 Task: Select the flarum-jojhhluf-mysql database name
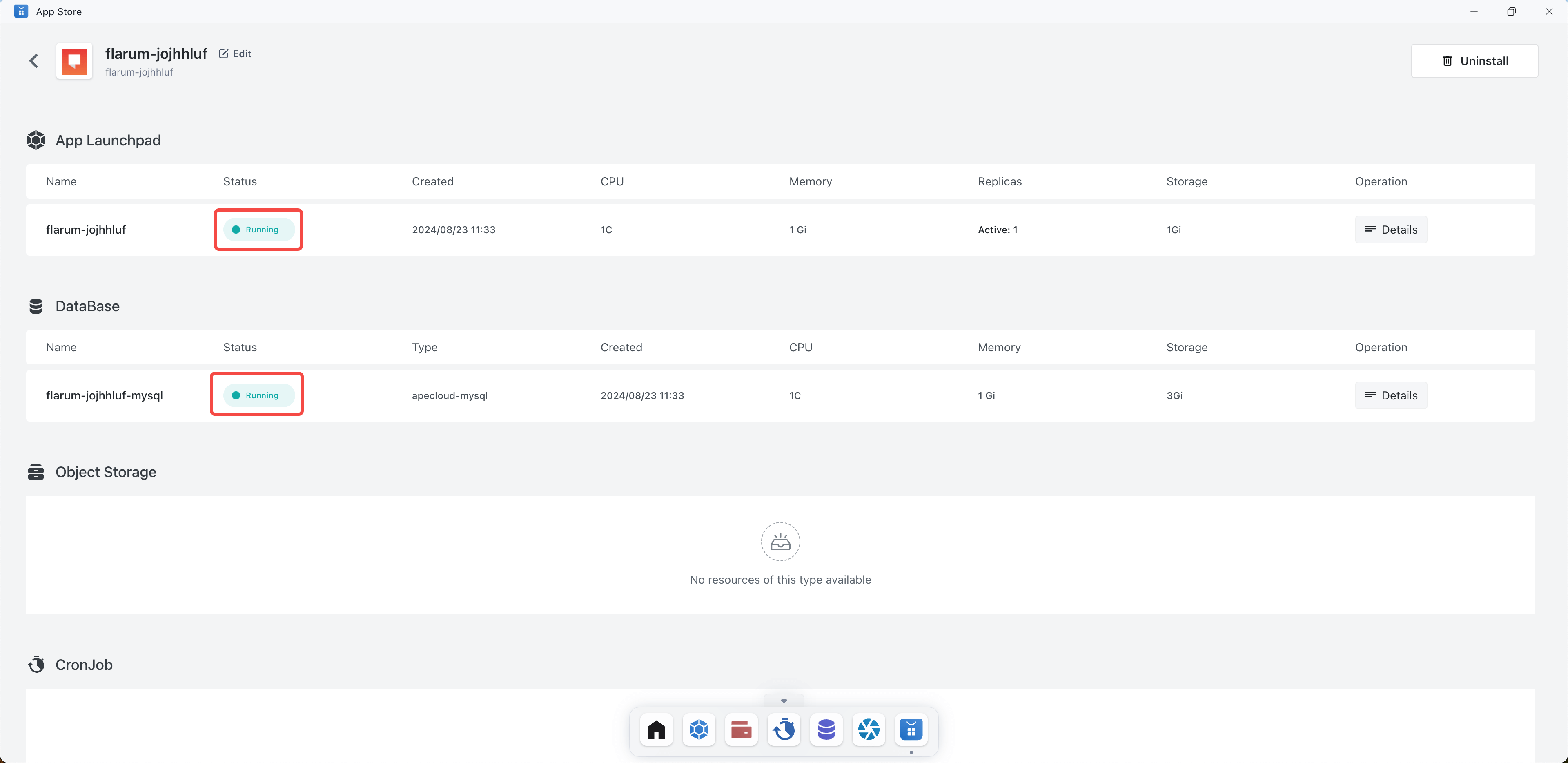[x=105, y=395]
